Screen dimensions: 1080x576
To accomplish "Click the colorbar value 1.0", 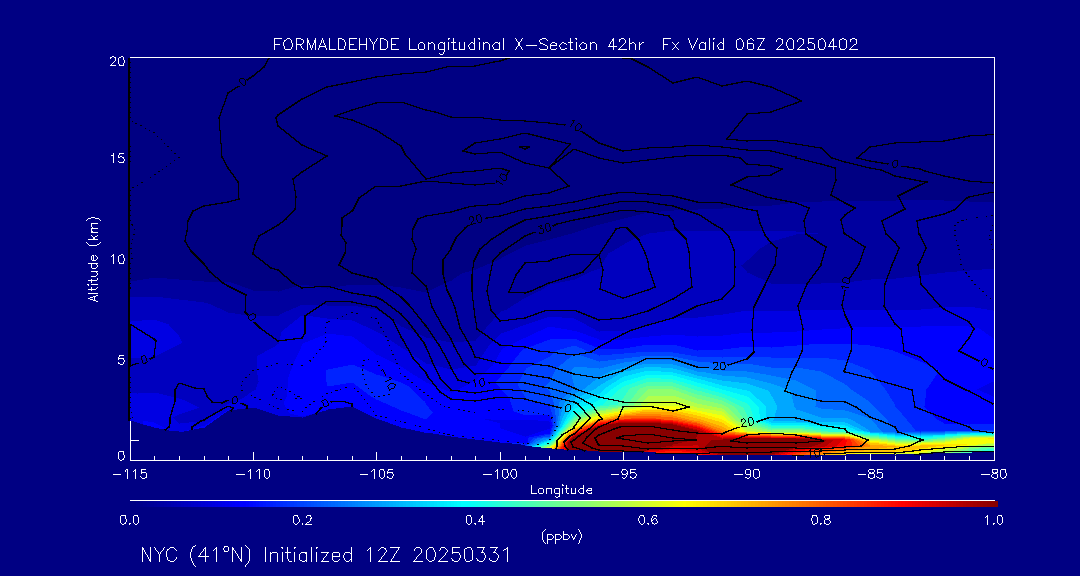I will tap(993, 520).
